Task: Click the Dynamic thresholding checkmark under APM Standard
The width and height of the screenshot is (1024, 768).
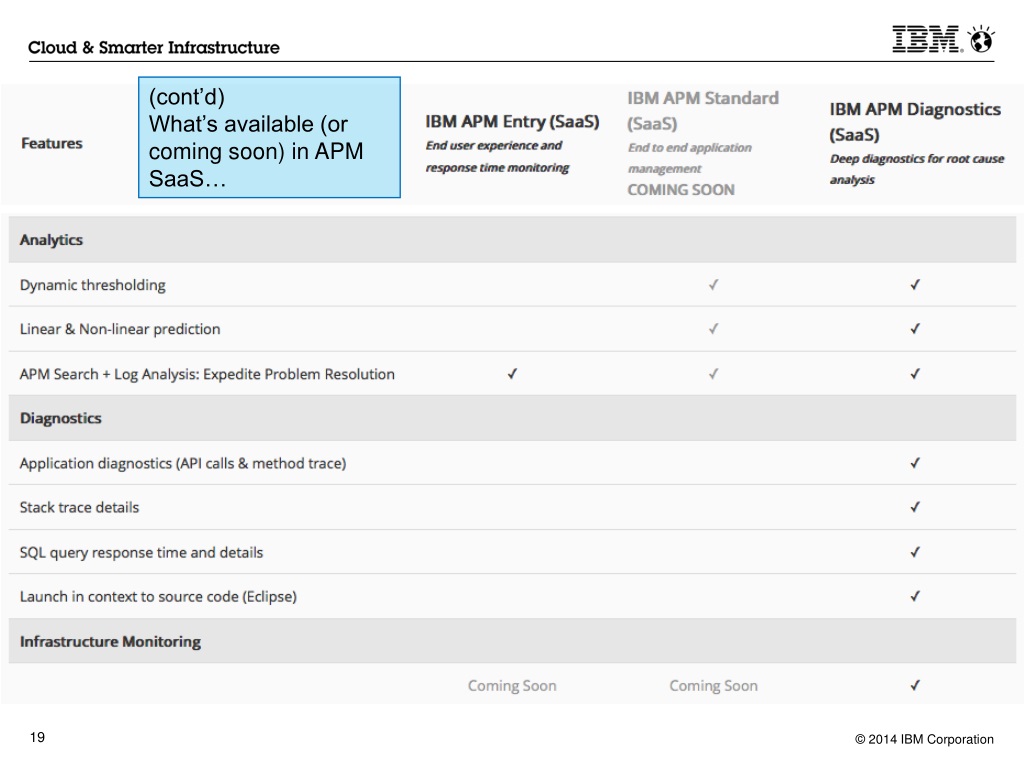Action: (713, 285)
